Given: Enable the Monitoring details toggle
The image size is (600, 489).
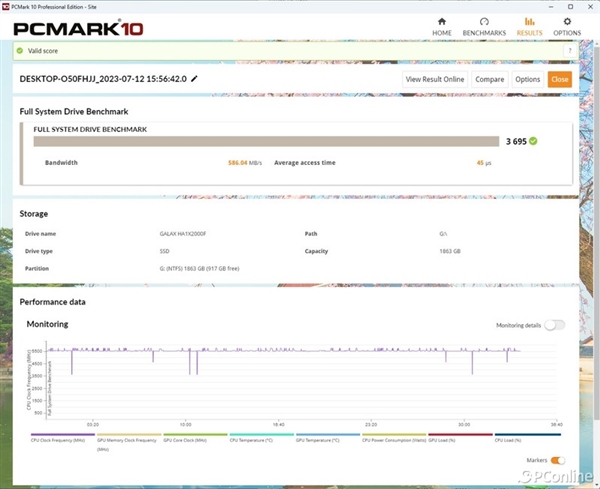Looking at the screenshot, I should click(554, 325).
